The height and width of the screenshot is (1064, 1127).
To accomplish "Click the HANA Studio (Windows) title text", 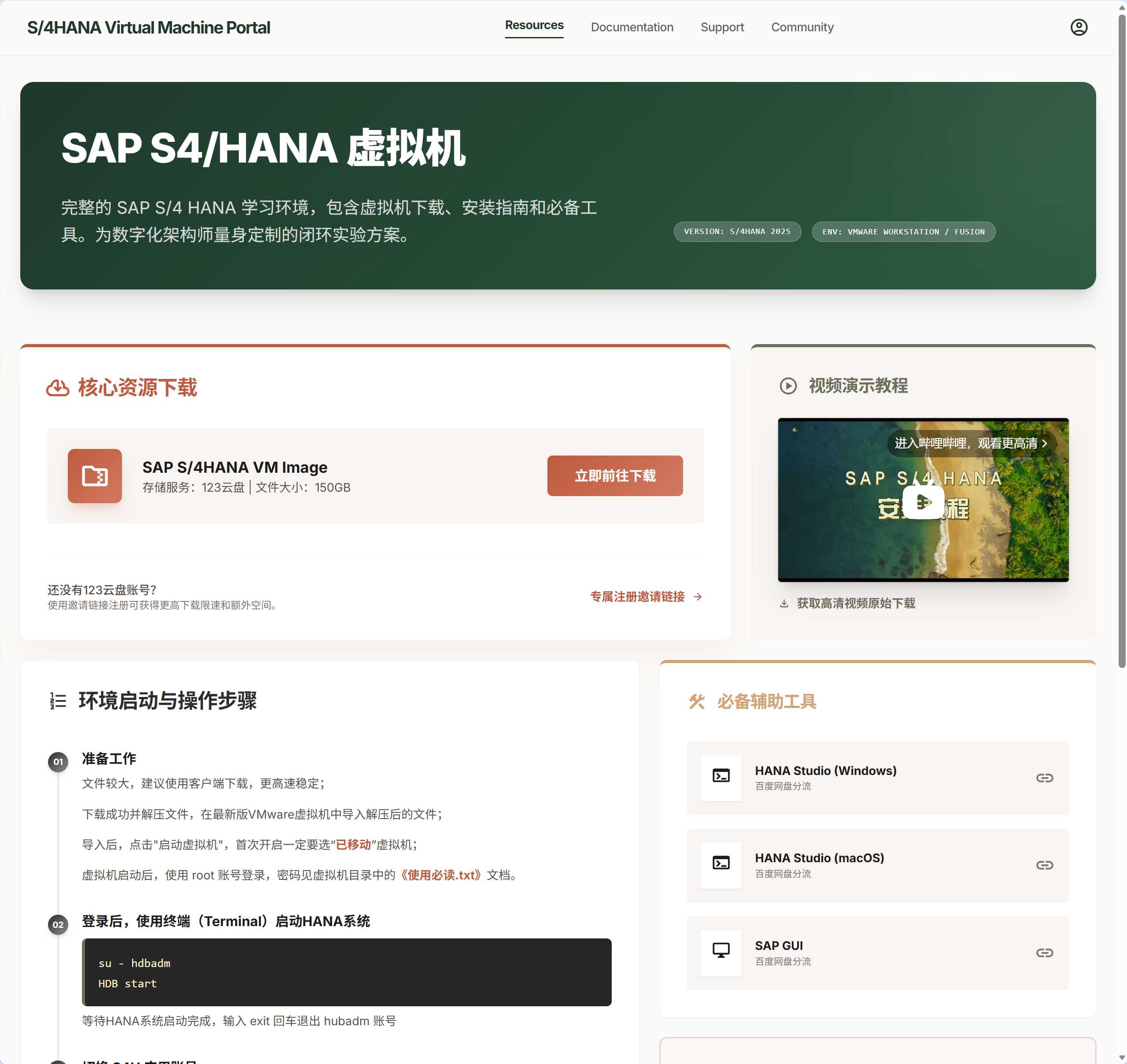I will click(825, 771).
